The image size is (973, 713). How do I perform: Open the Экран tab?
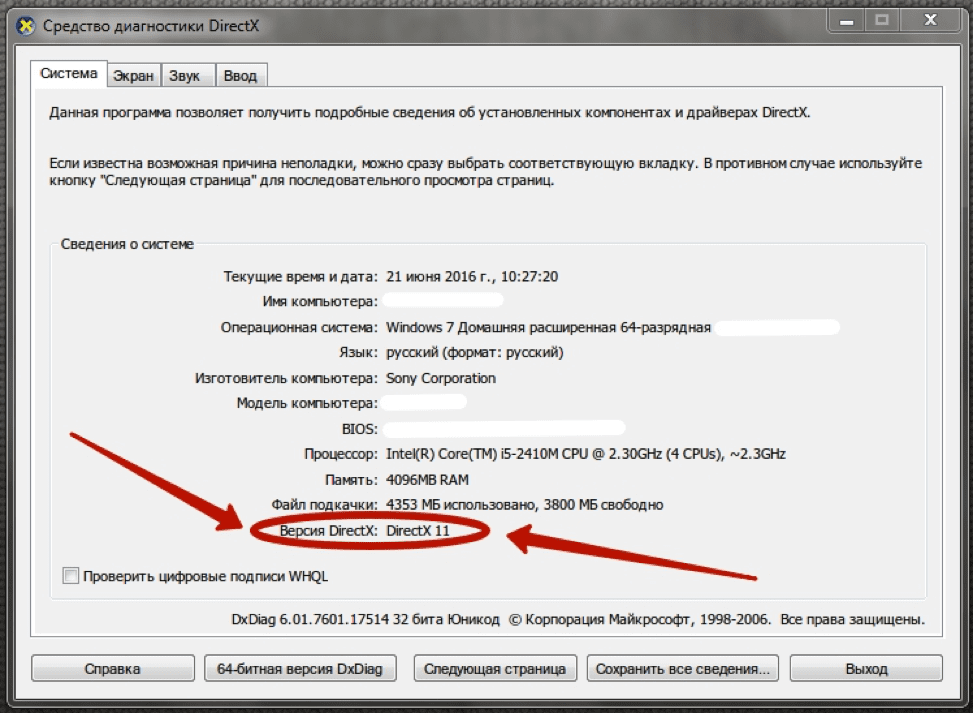click(133, 75)
